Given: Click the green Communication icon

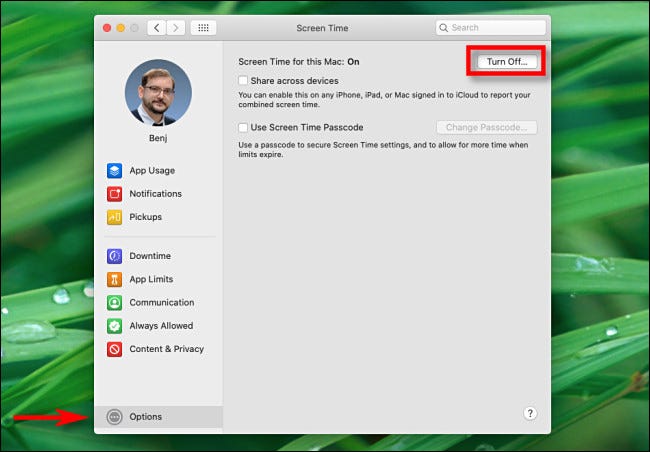Looking at the screenshot, I should point(114,302).
